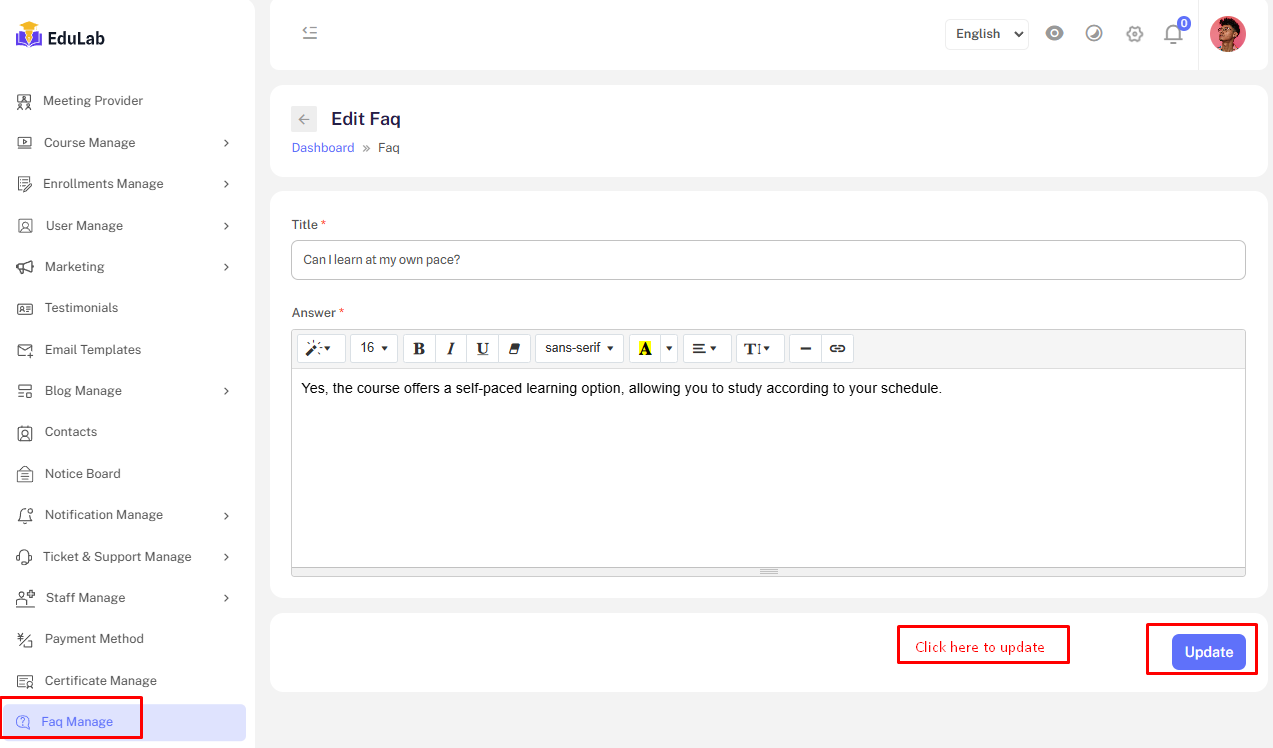This screenshot has height=748, width=1273.
Task: Open Testimonials in the sidebar
Action: point(81,308)
